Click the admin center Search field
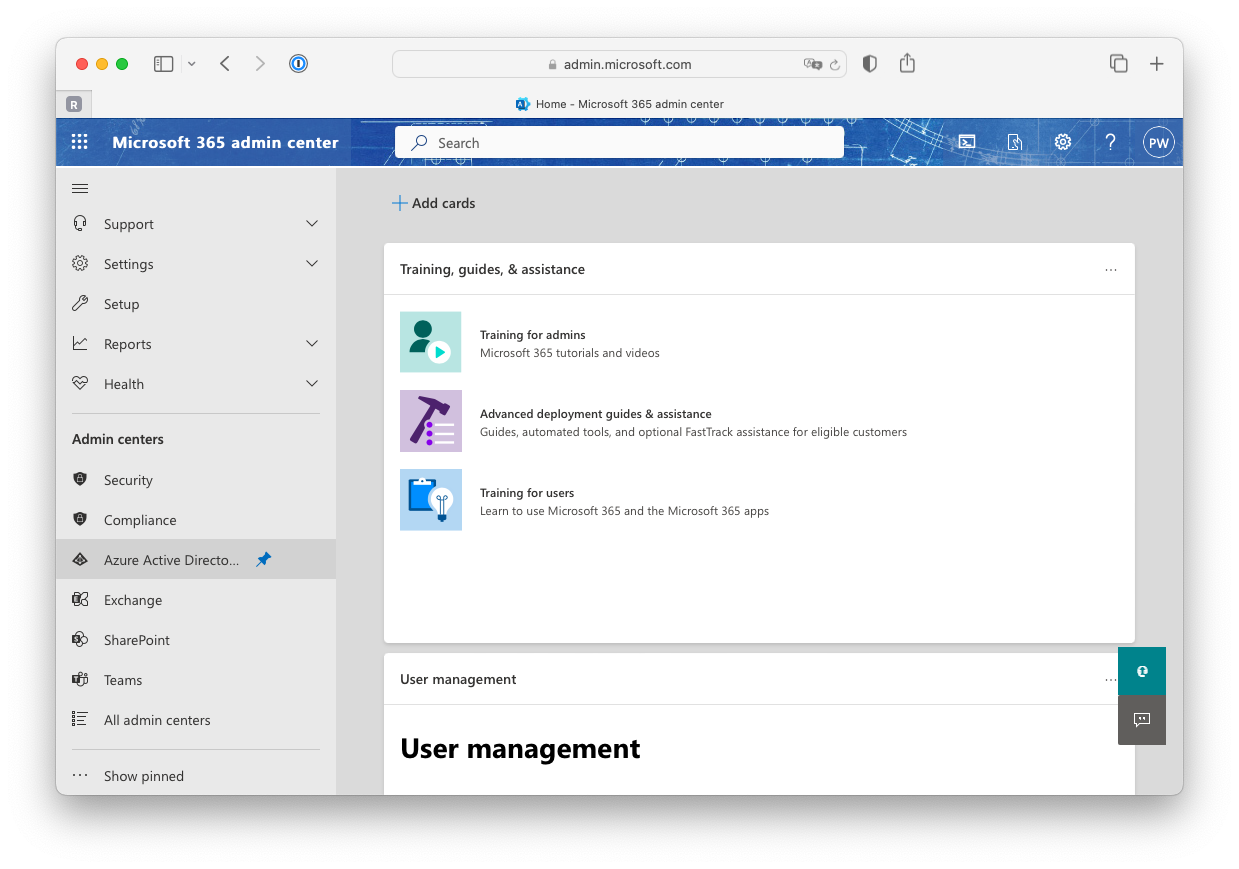Screen dimensions: 1239x869 pyautogui.click(x=619, y=142)
